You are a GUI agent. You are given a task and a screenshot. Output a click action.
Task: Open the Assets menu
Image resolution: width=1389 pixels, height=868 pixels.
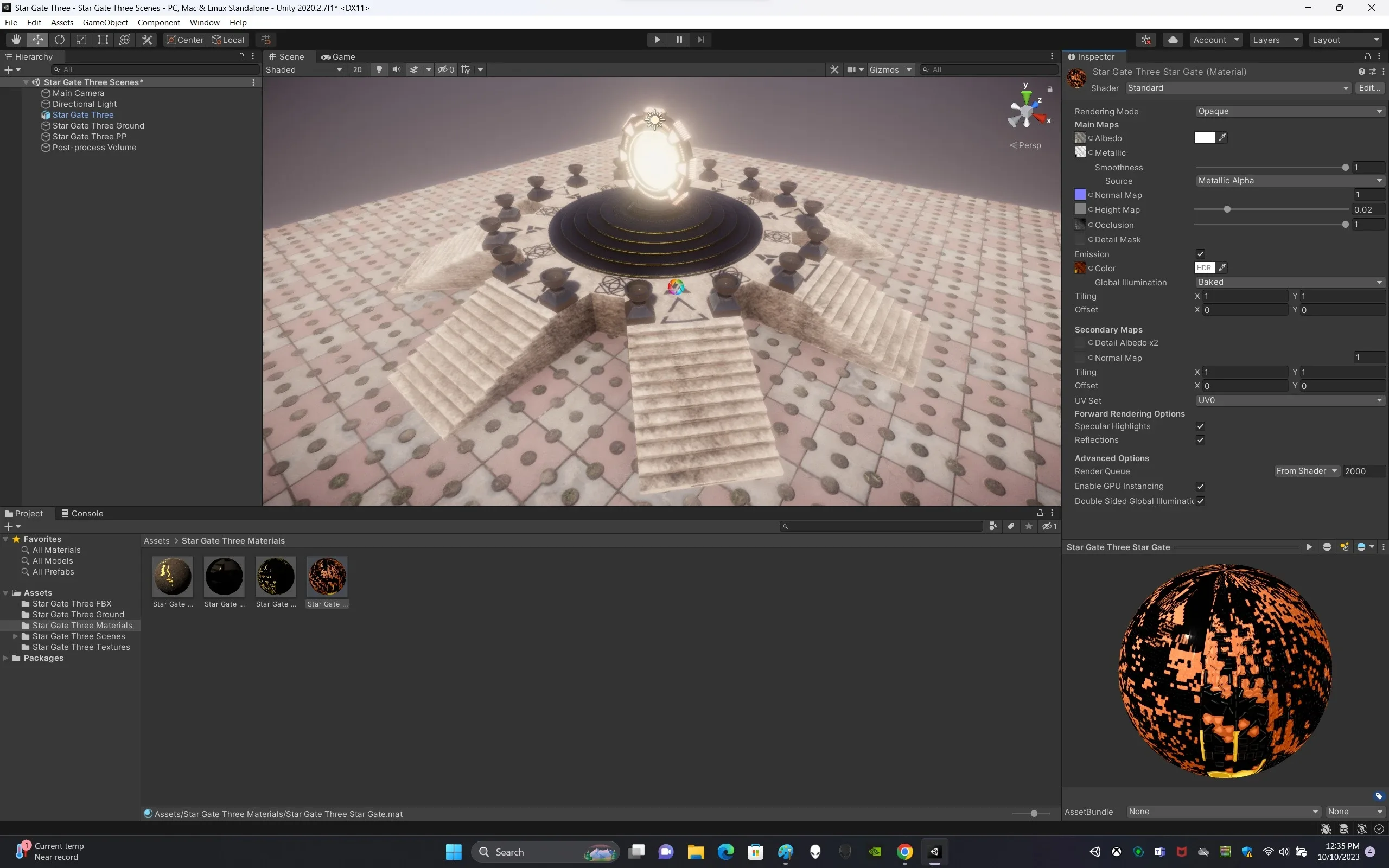point(62,22)
